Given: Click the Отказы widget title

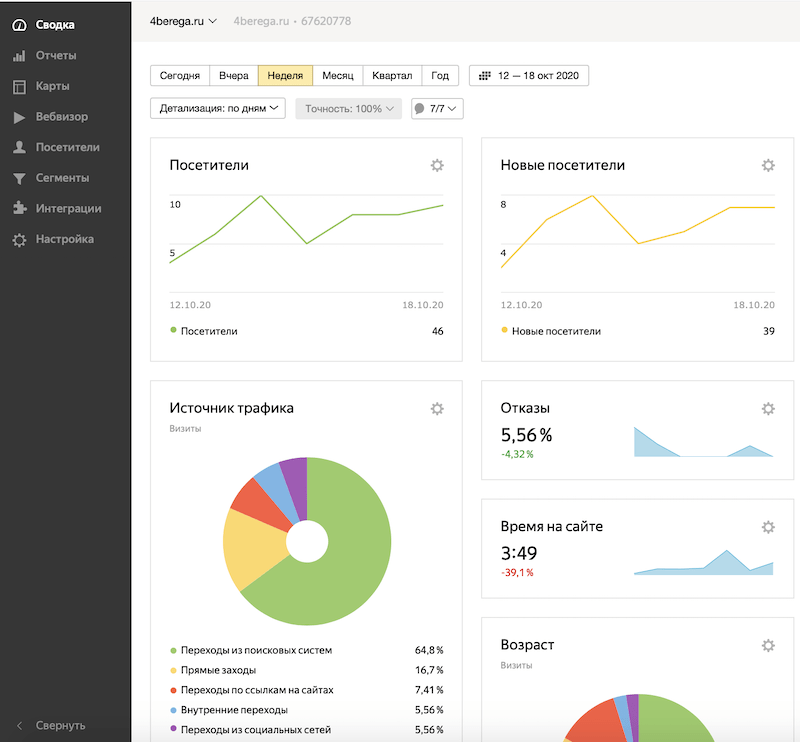Looking at the screenshot, I should 525,408.
